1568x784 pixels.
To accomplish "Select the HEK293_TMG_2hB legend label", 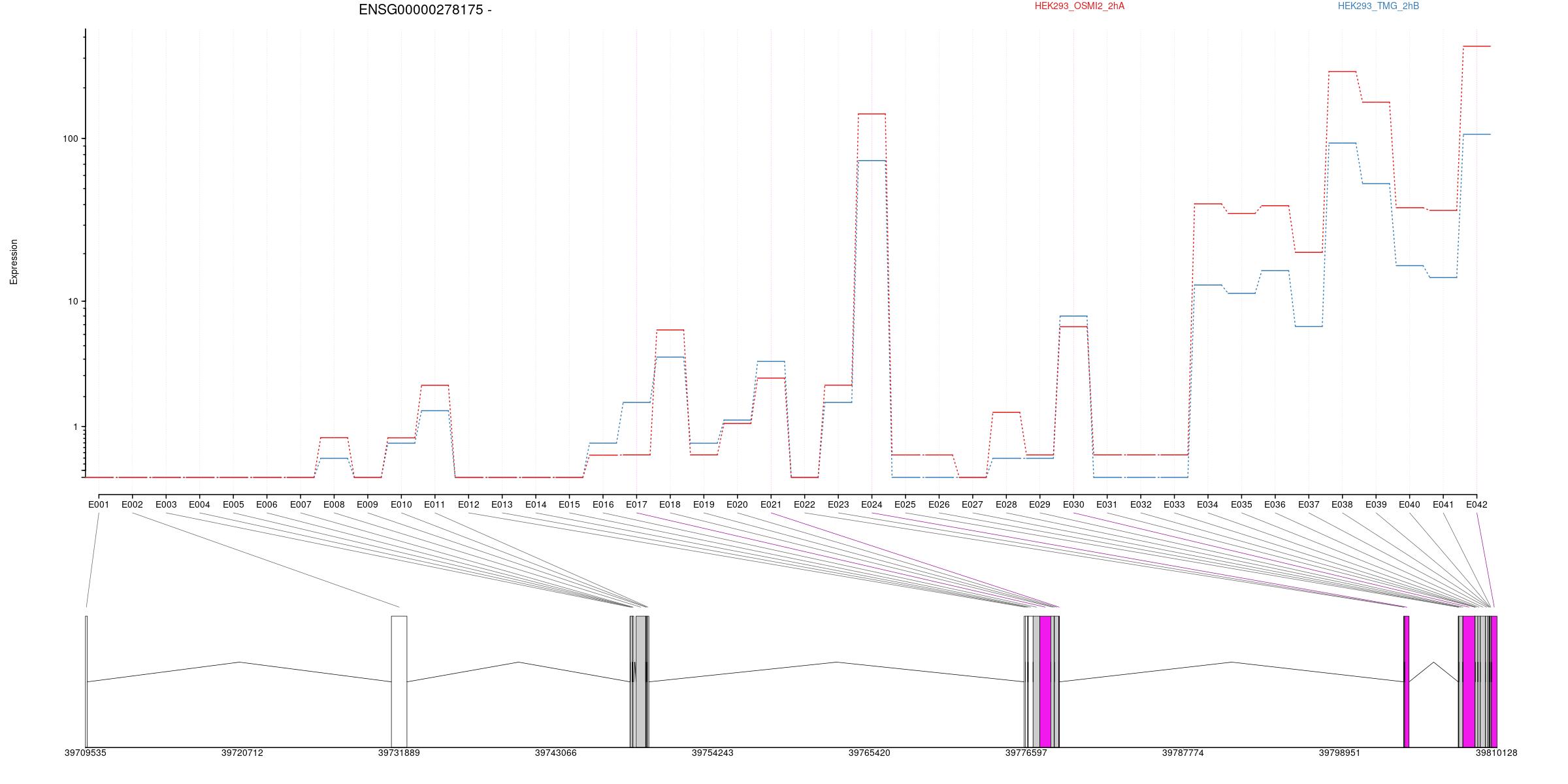I will [x=1379, y=6].
